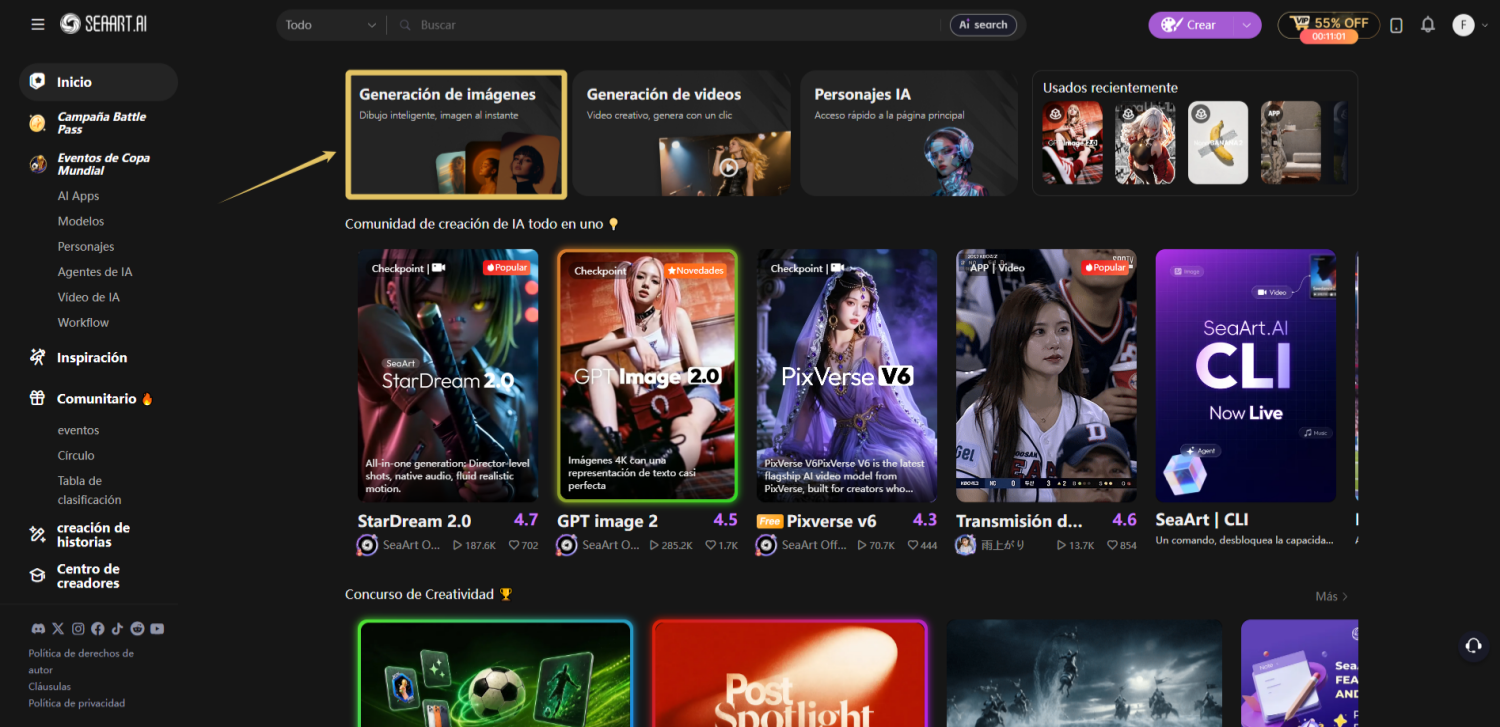This screenshot has width=1500, height=727.
Task: Open the StarDream 2.0 card image
Action: 448,375
